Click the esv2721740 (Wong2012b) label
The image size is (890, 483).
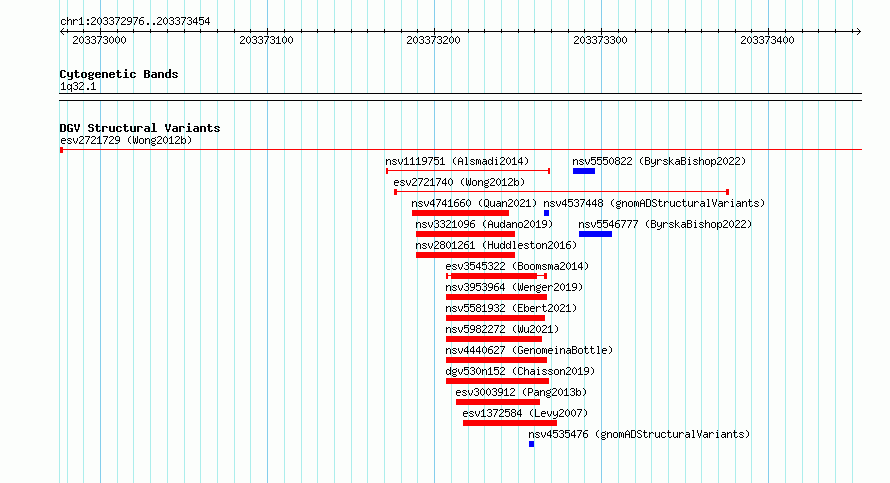tap(459, 182)
